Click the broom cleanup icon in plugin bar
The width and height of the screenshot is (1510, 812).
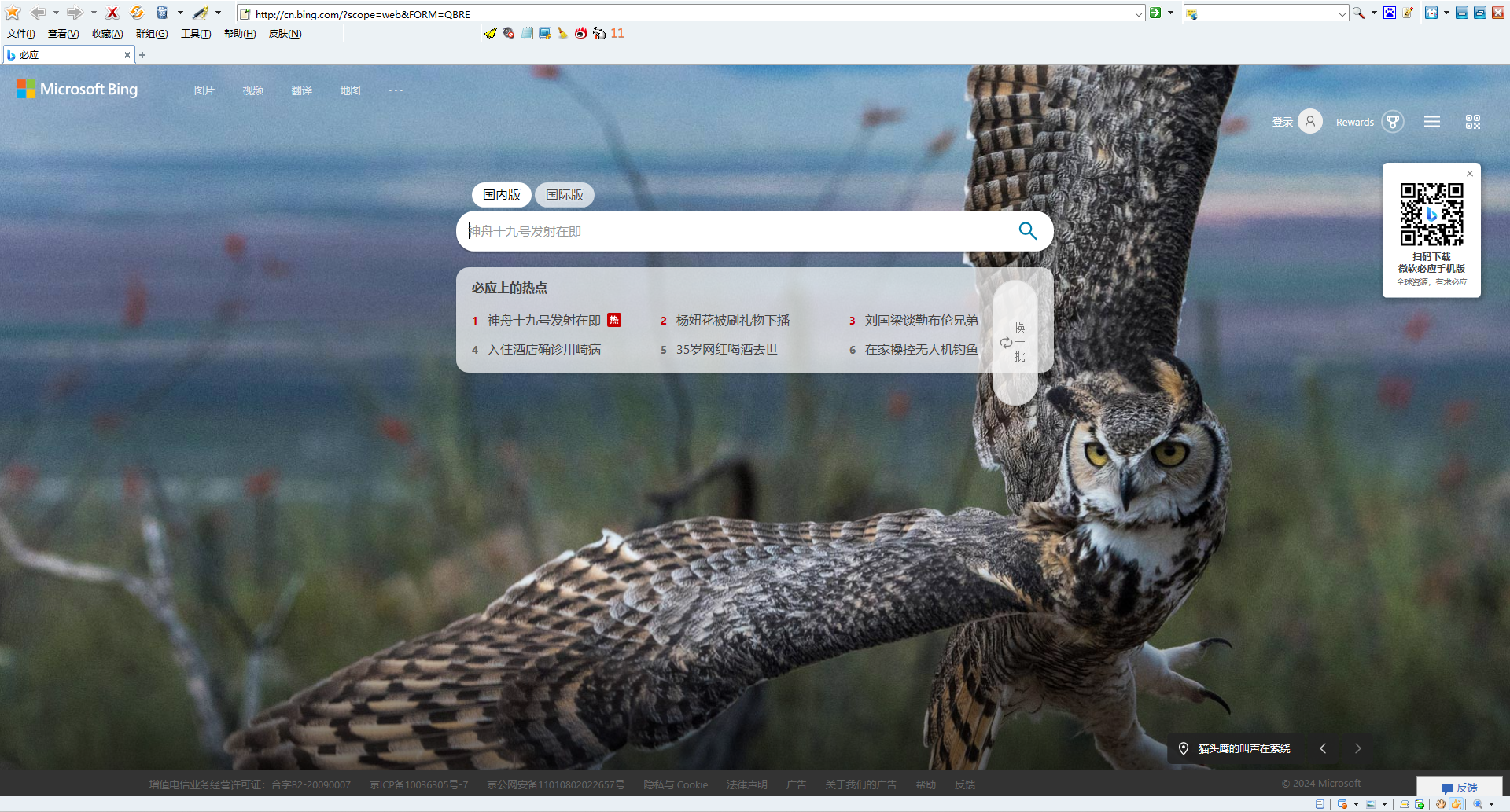click(x=562, y=33)
